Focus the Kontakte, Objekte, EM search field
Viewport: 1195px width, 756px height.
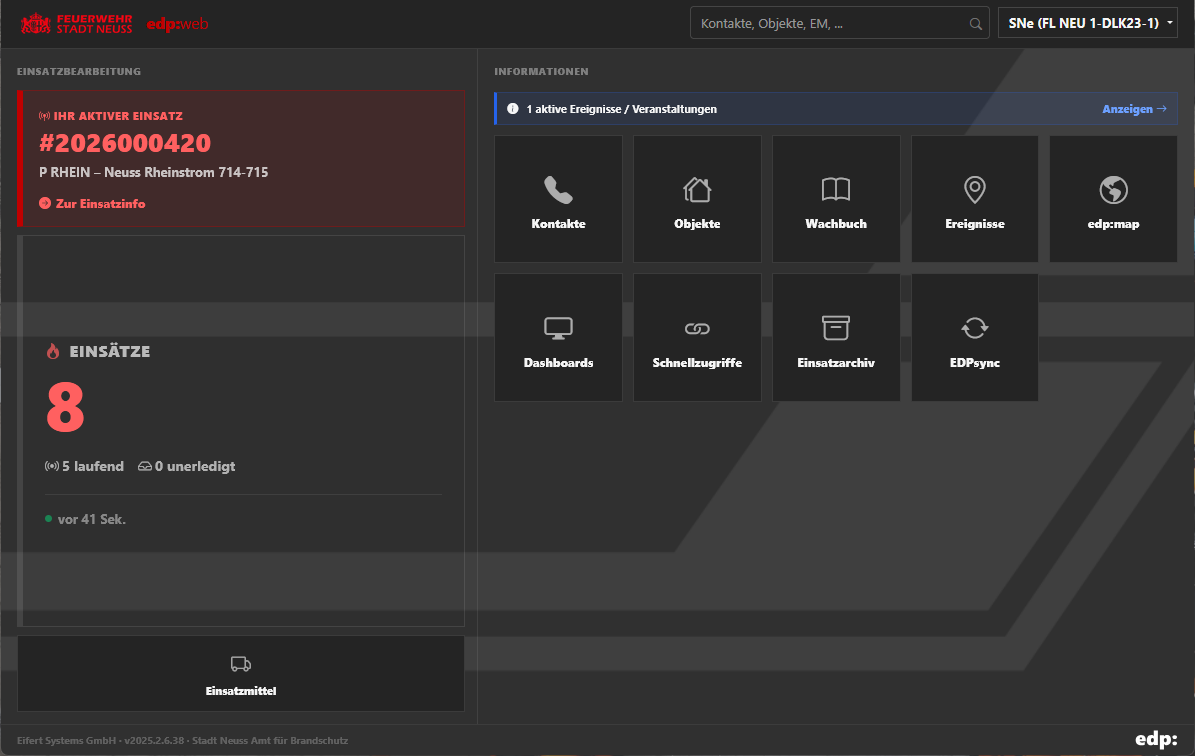pyautogui.click(x=830, y=24)
